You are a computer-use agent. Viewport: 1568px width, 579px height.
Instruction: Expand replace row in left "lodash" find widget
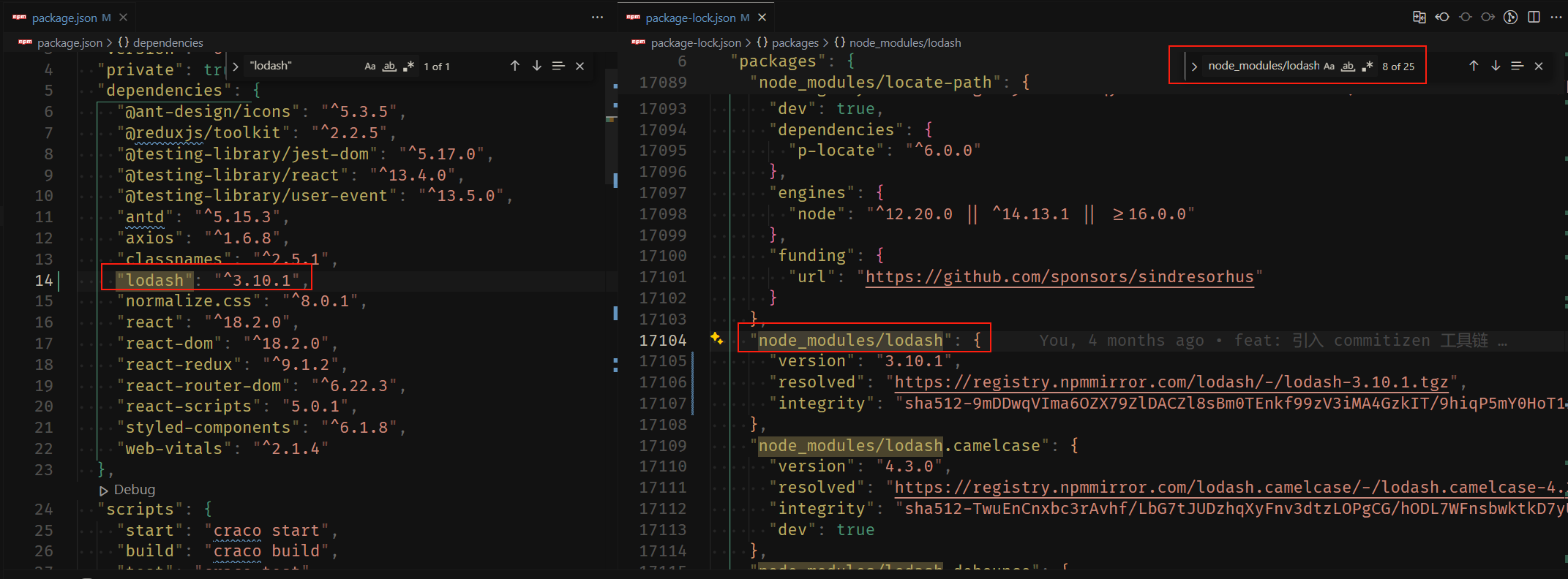coord(236,66)
